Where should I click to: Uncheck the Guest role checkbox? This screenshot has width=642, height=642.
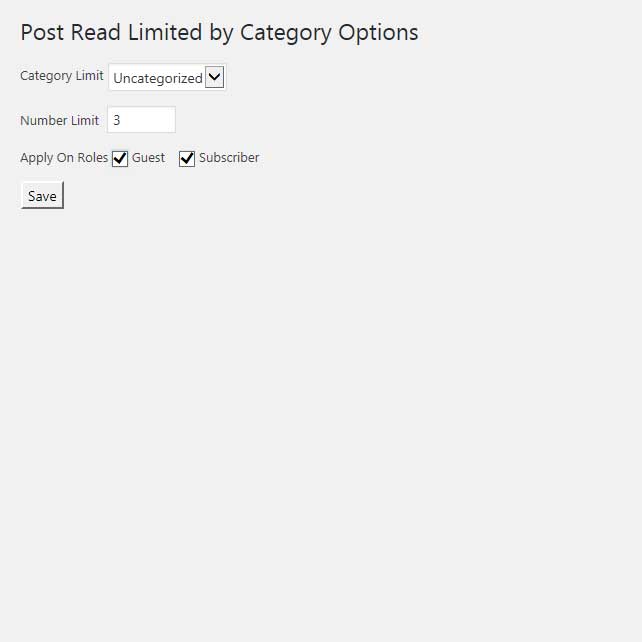(120, 158)
